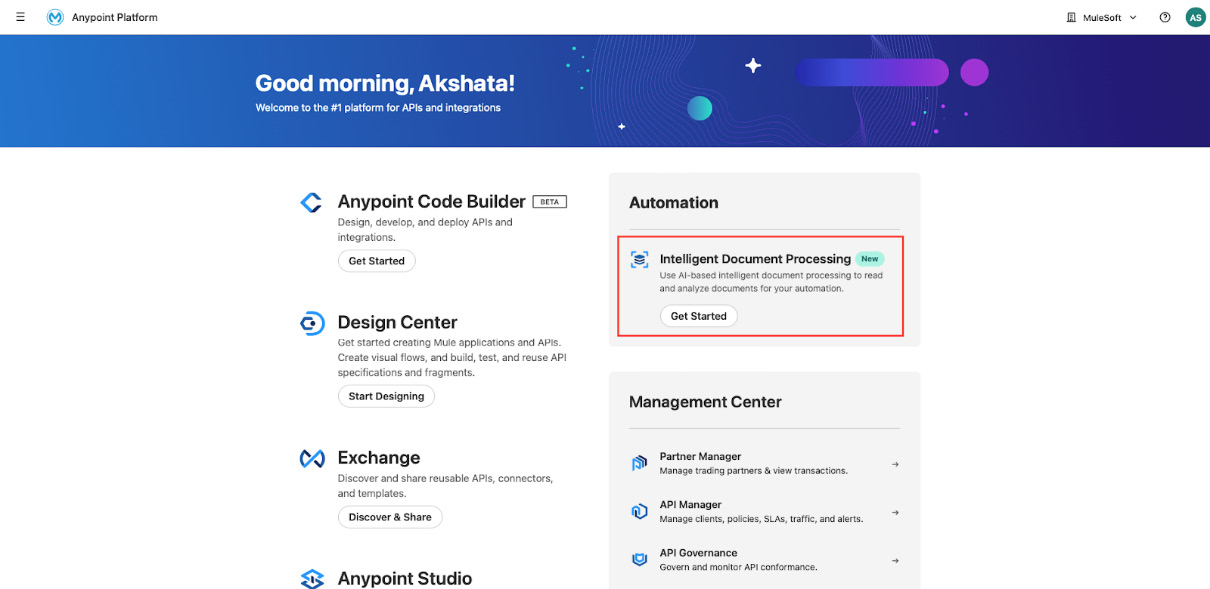Click the Partner Manager icon

(639, 463)
